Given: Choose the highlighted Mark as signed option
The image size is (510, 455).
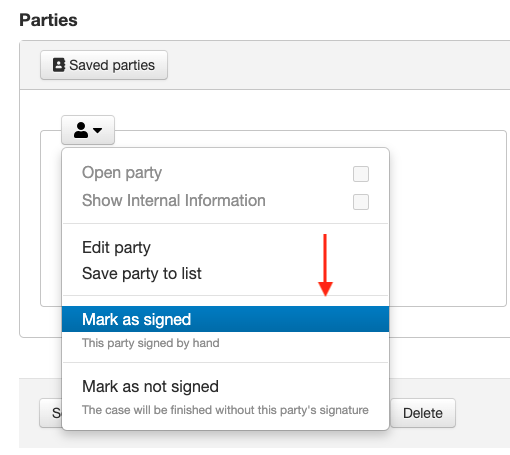Looking at the screenshot, I should (225, 319).
